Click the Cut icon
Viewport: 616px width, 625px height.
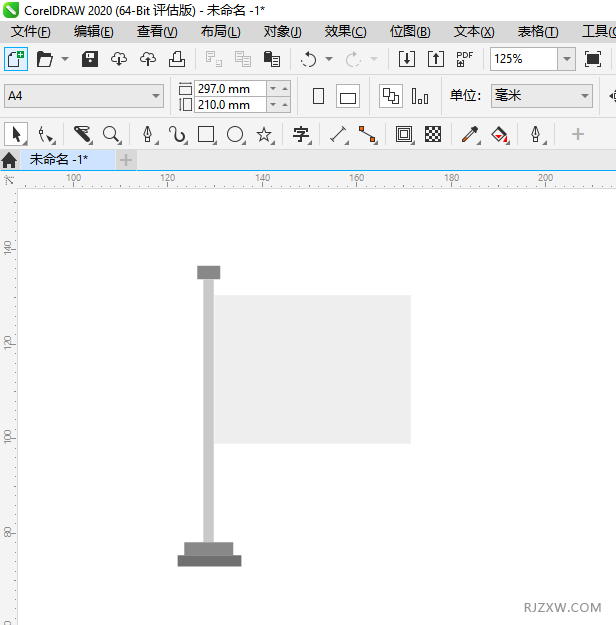pyautogui.click(x=214, y=59)
